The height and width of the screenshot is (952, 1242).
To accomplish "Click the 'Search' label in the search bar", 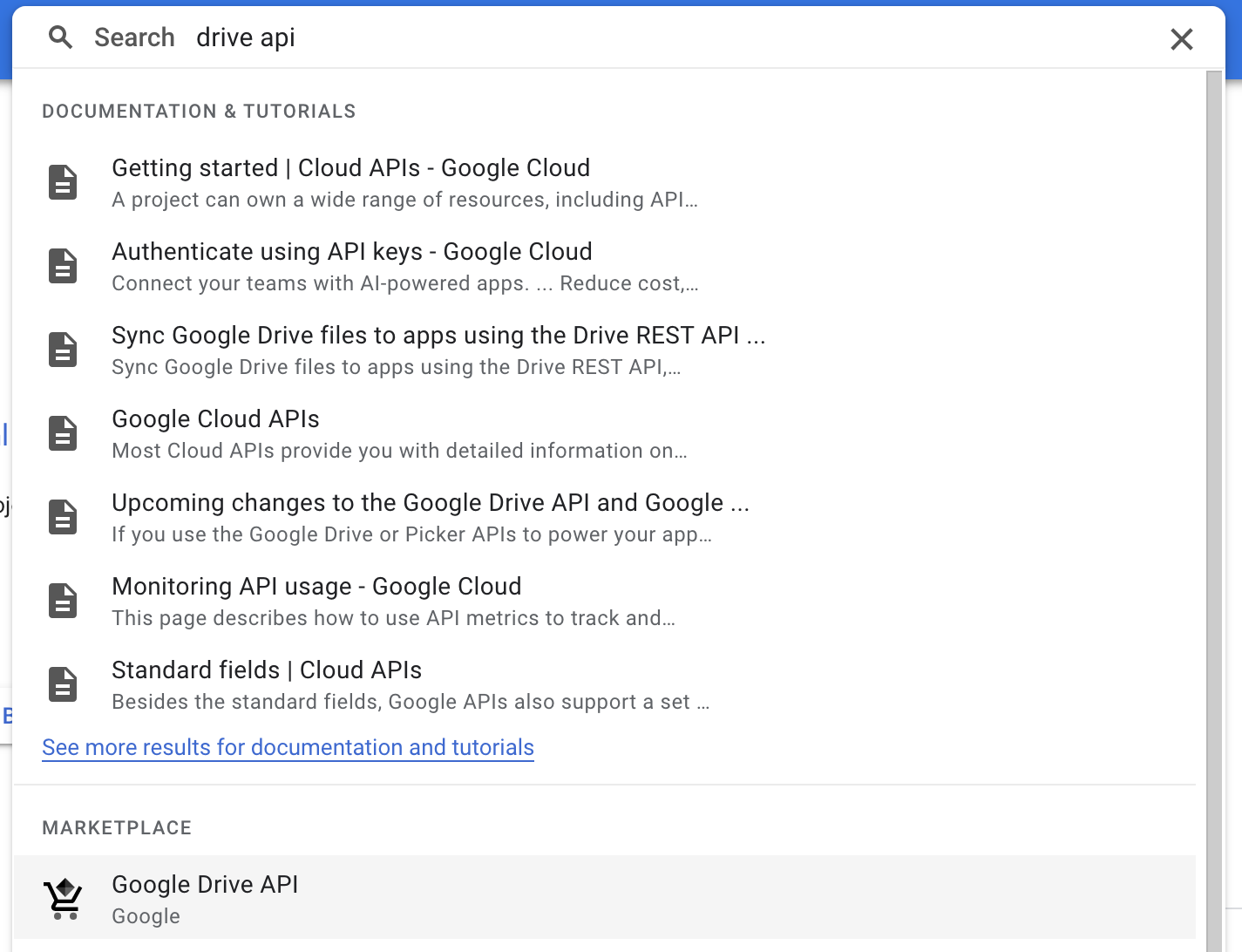I will [x=134, y=37].
